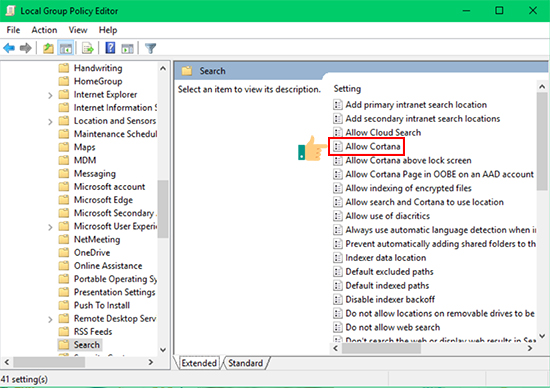The image size is (550, 388).
Task: Select the Maps folder icon
Action: 63,147
